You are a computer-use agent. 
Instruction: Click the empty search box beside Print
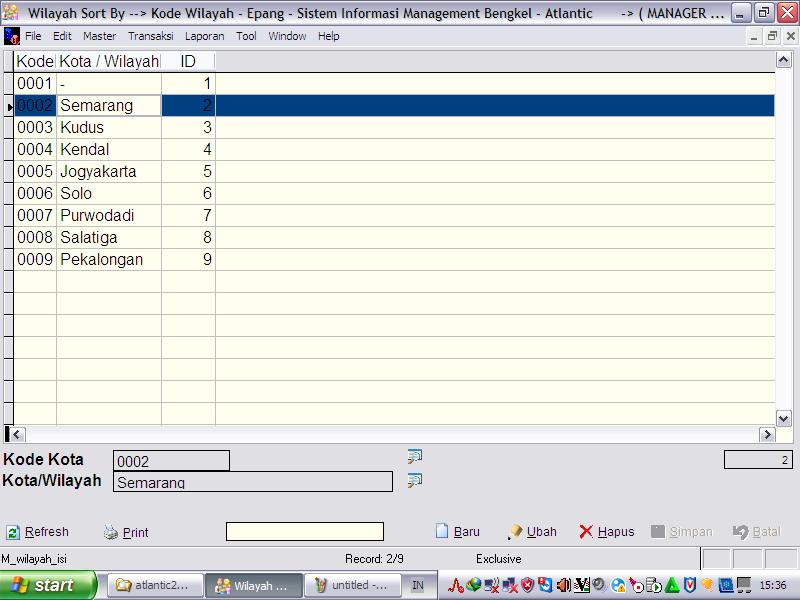pos(304,532)
